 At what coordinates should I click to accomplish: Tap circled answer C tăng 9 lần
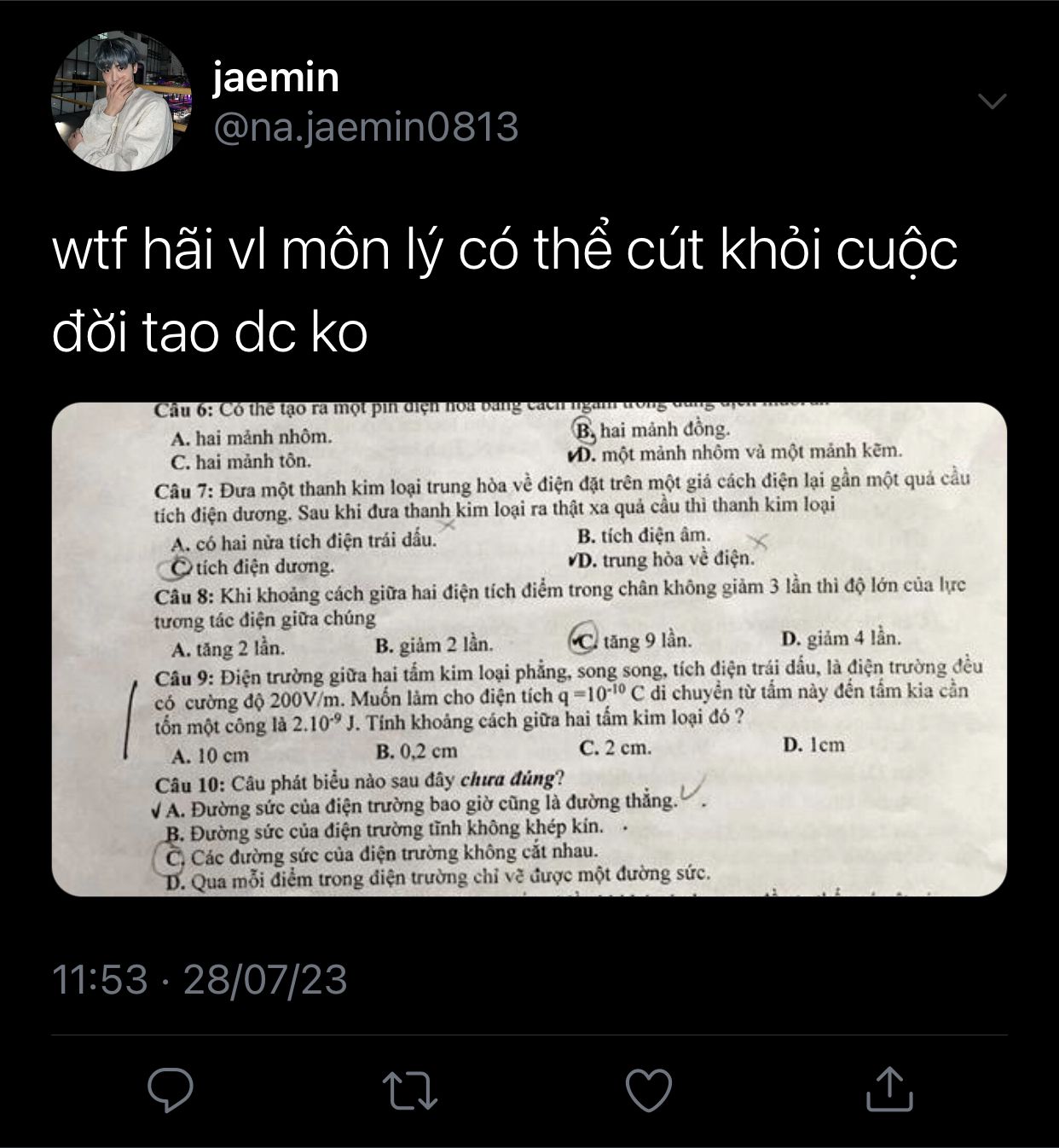(631, 641)
